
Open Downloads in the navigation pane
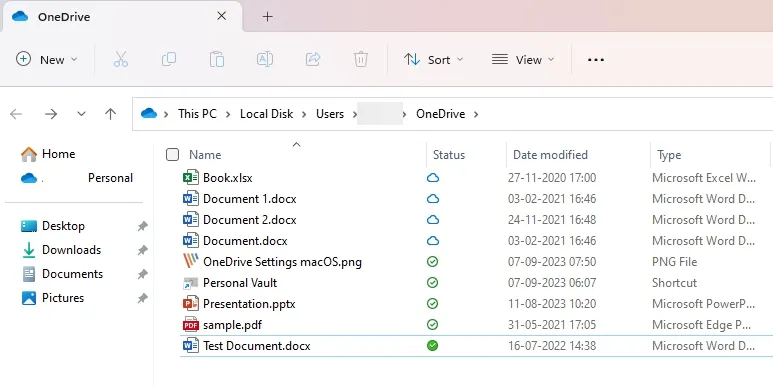tap(62, 250)
